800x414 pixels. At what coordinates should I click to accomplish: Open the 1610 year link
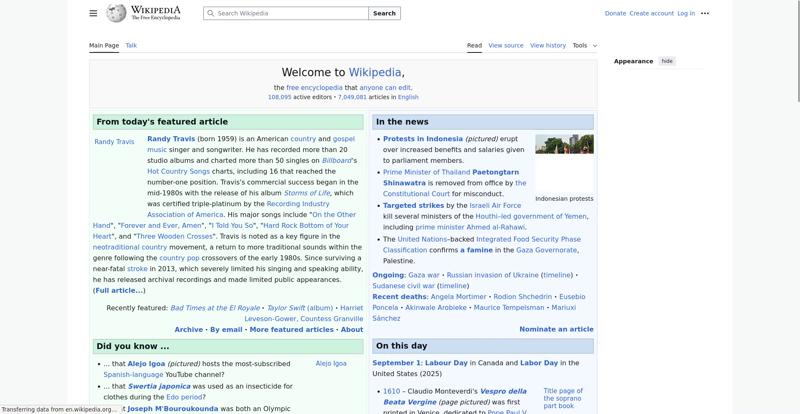click(392, 392)
